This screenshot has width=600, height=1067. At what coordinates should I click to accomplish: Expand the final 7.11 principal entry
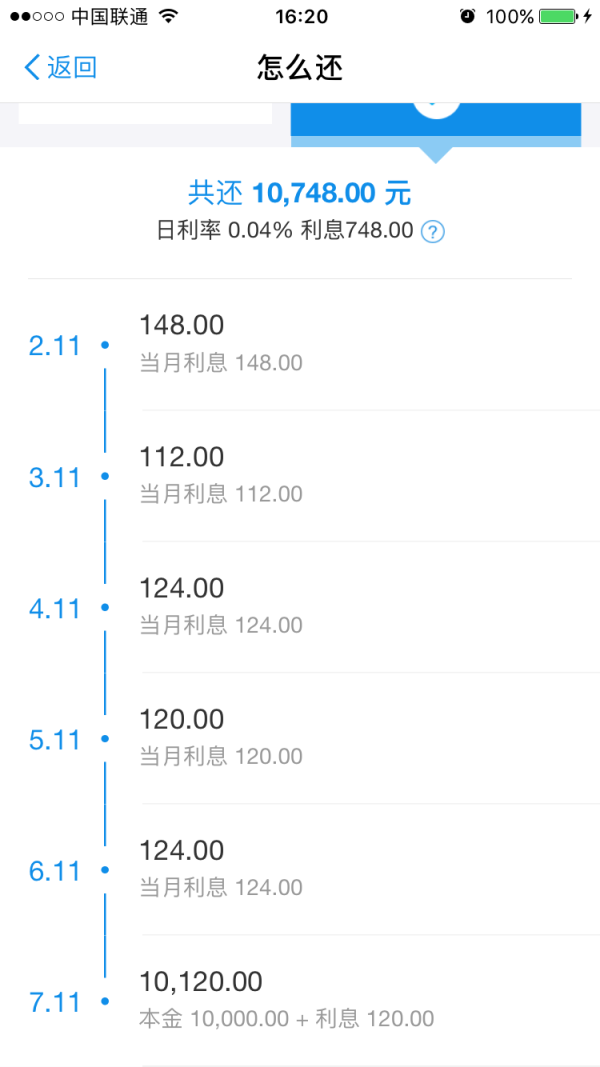tap(300, 1000)
